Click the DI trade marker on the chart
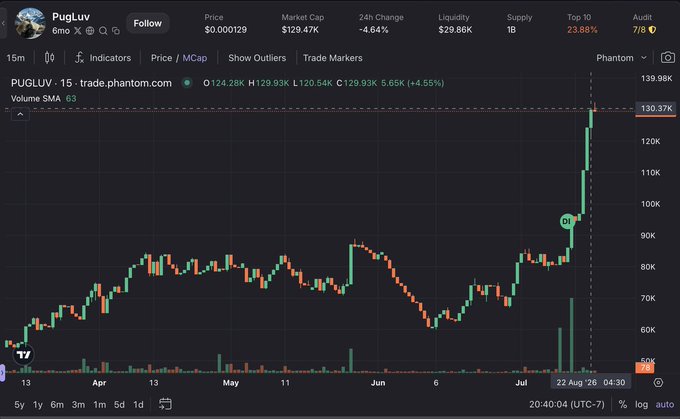The width and height of the screenshot is (680, 419). 567,221
